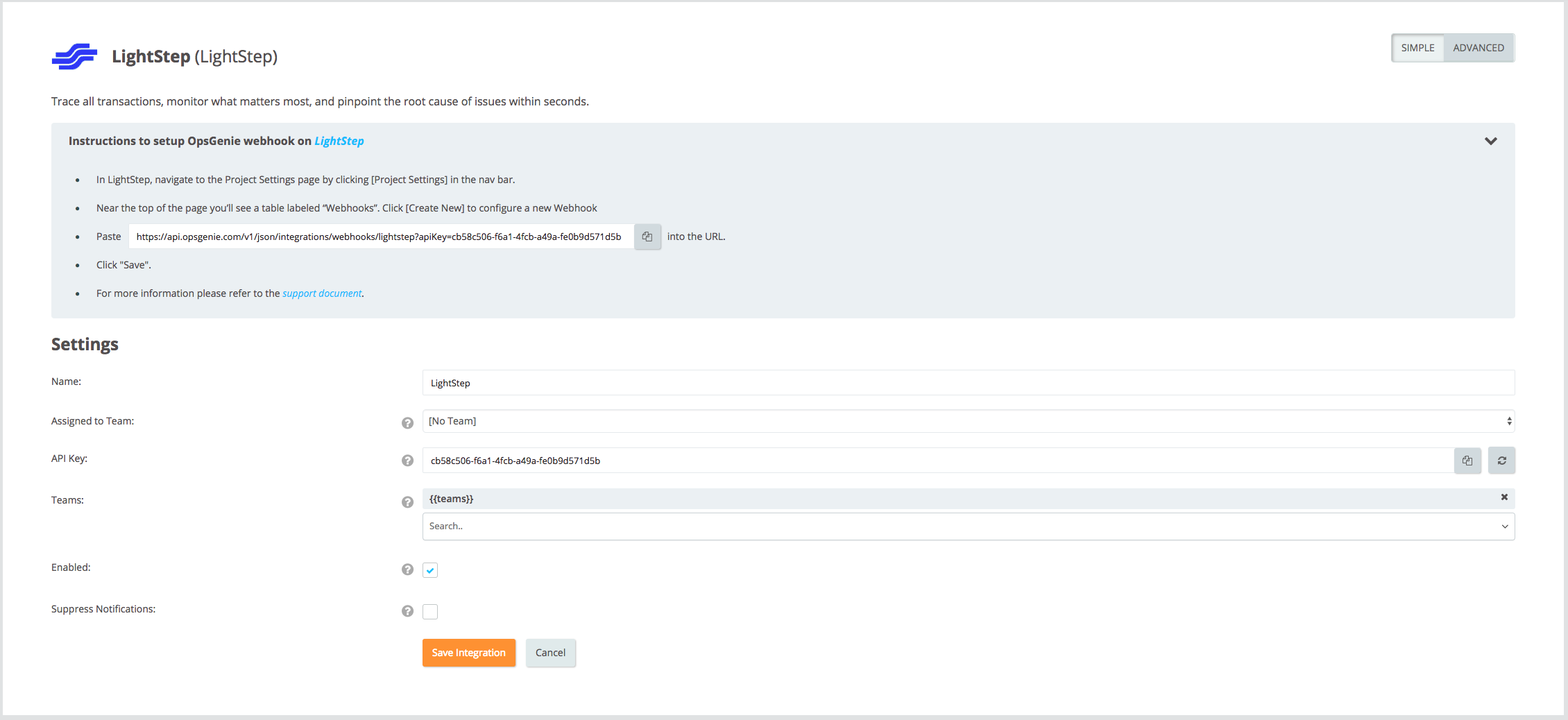1568x720 pixels.
Task: Open help for Enabled option
Action: pyautogui.click(x=407, y=569)
